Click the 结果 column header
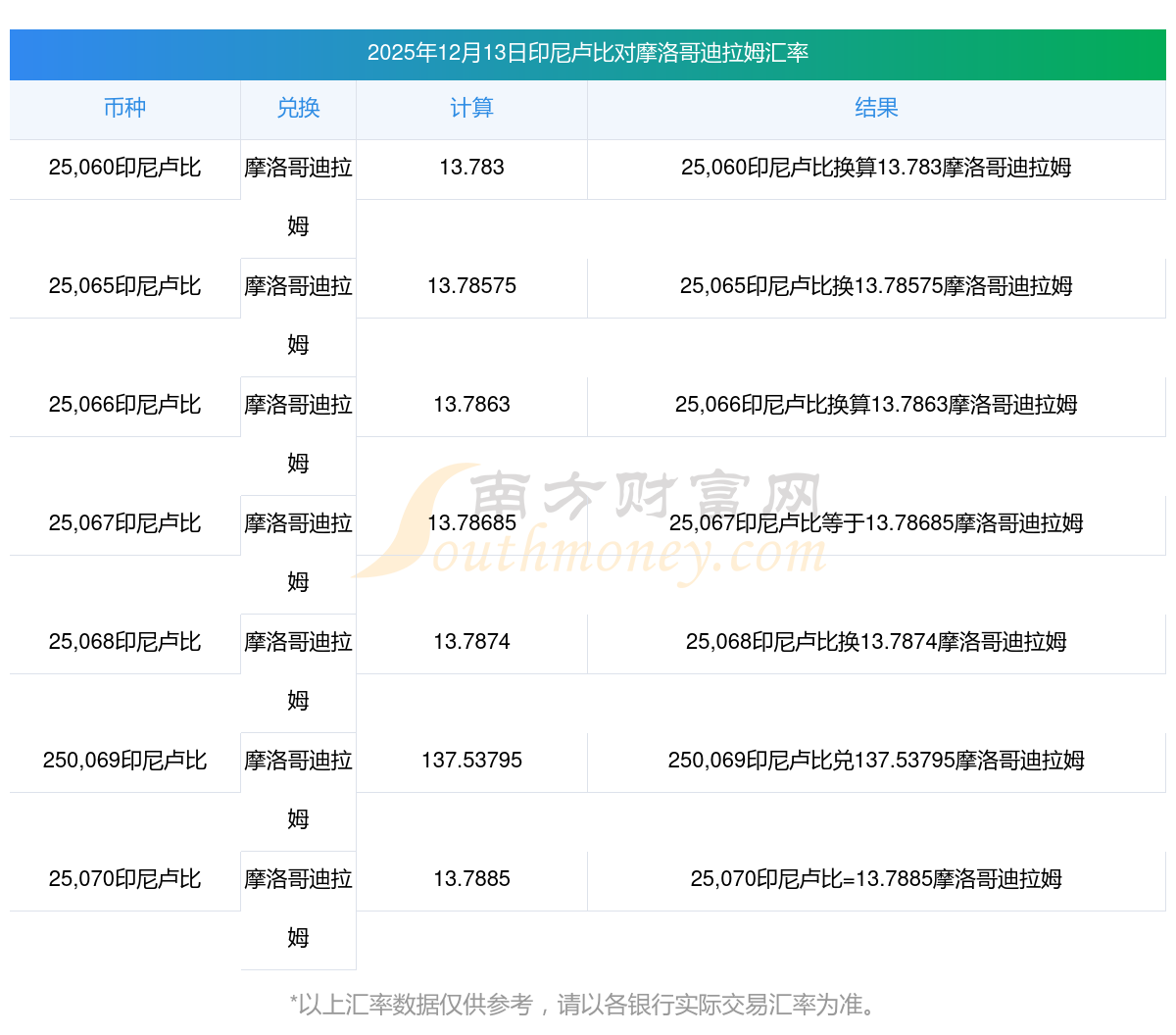1176x1035 pixels. click(x=876, y=109)
